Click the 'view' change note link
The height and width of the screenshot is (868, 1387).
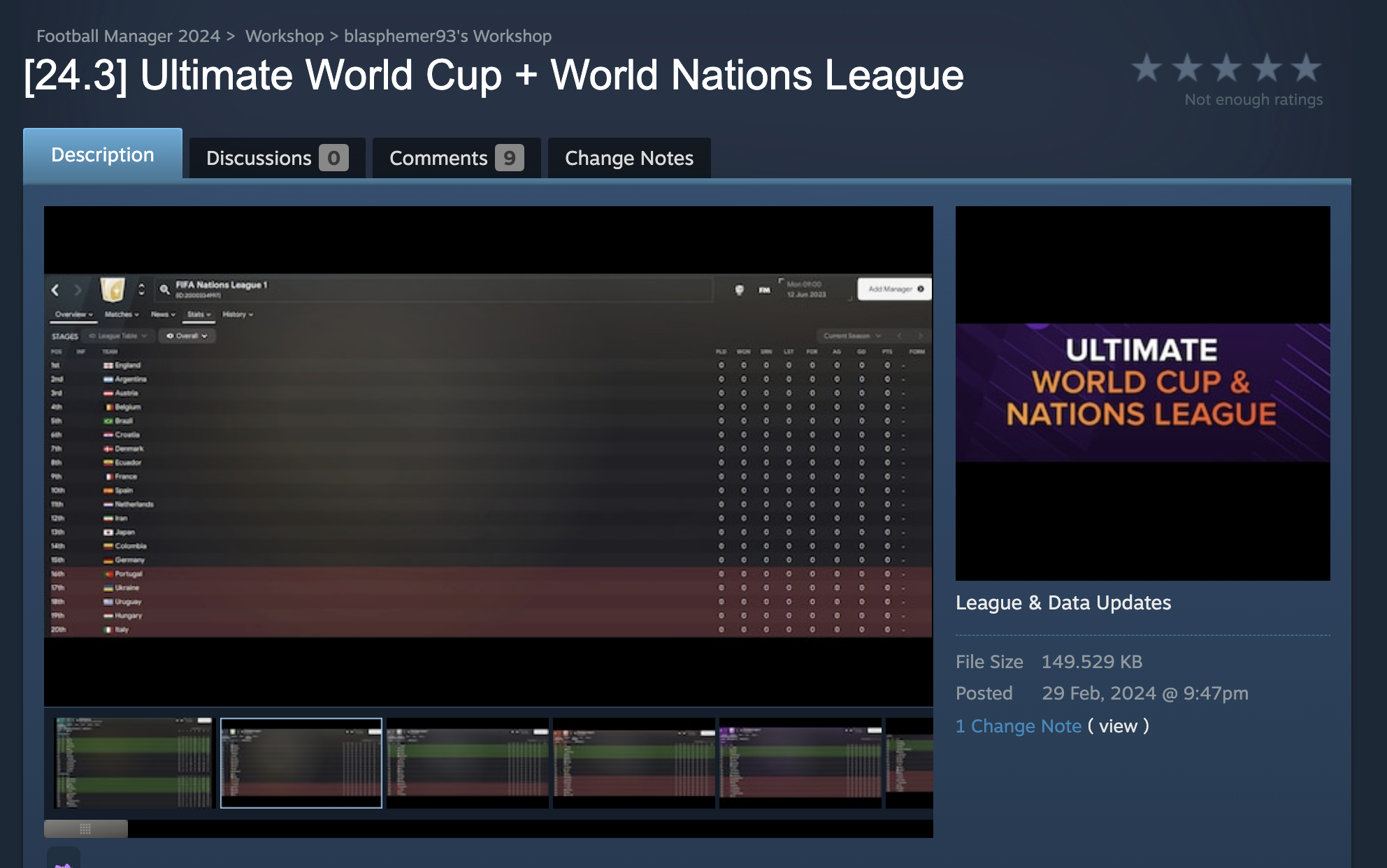click(x=1118, y=726)
